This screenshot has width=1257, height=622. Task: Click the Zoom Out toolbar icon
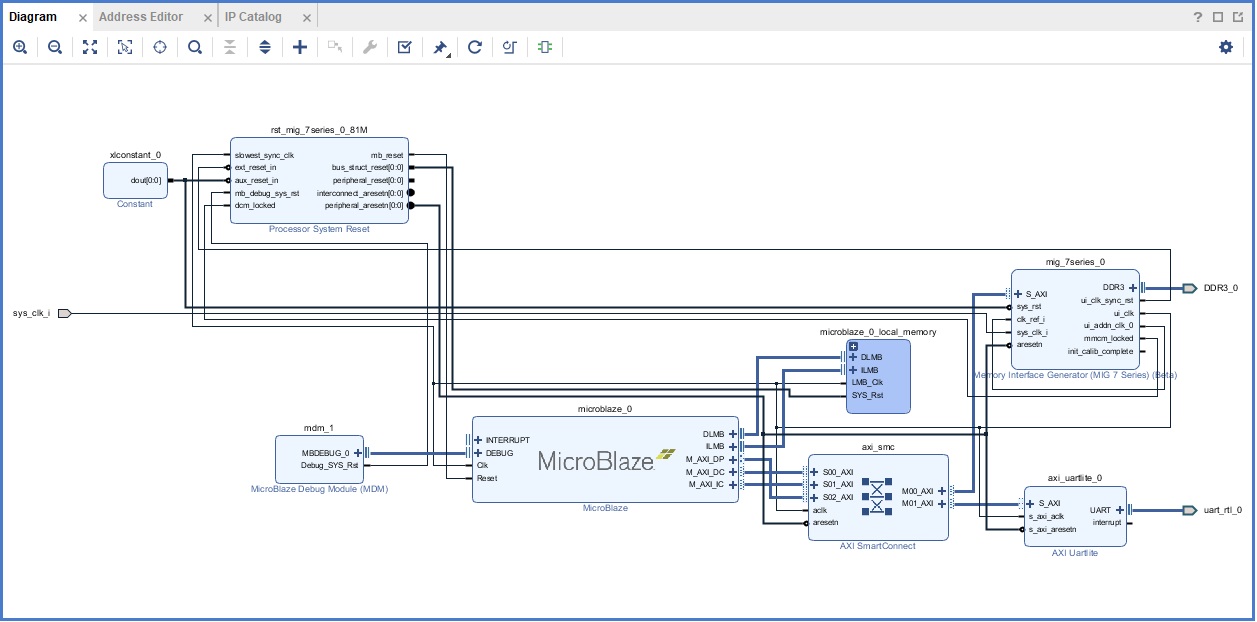(x=55, y=47)
